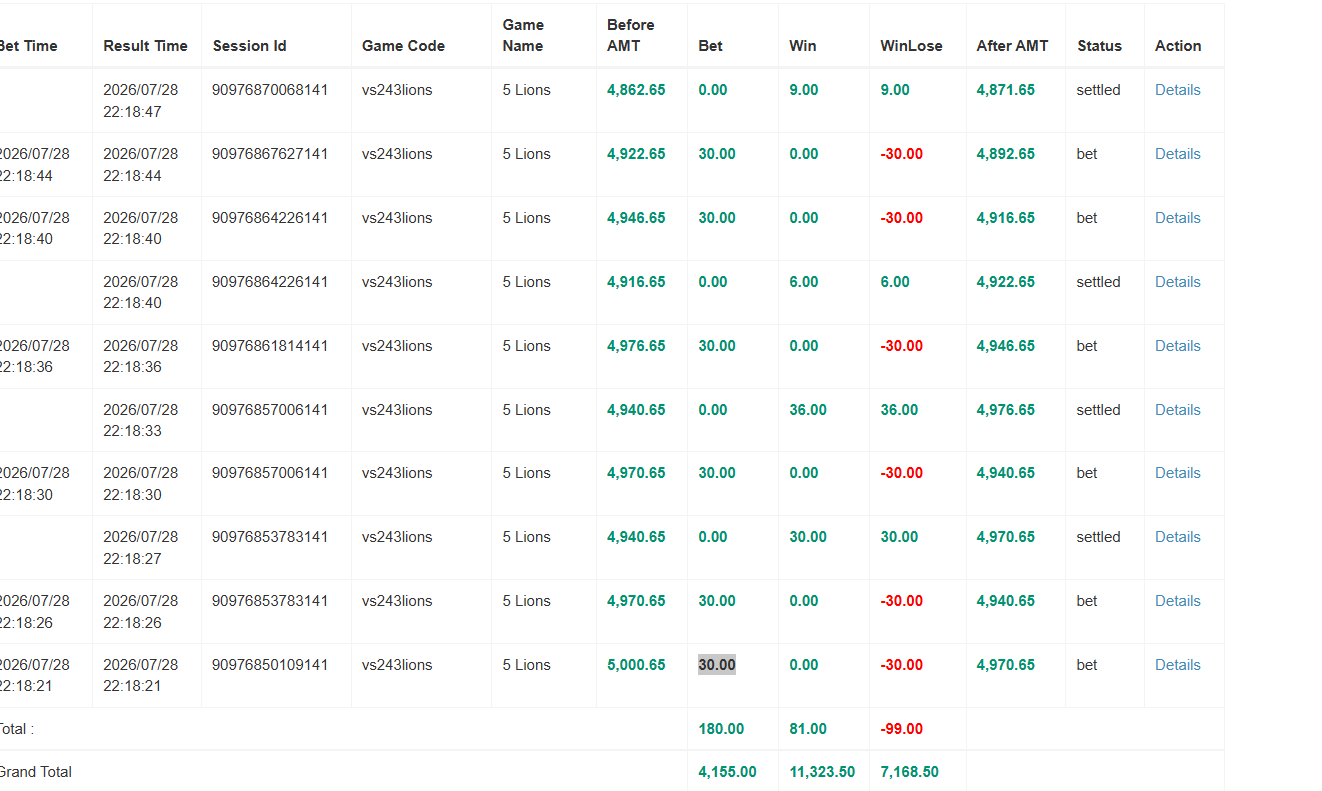Viewport: 1322px width, 791px height.
Task: Click session id 90976850109141 cell
Action: pyautogui.click(x=270, y=665)
